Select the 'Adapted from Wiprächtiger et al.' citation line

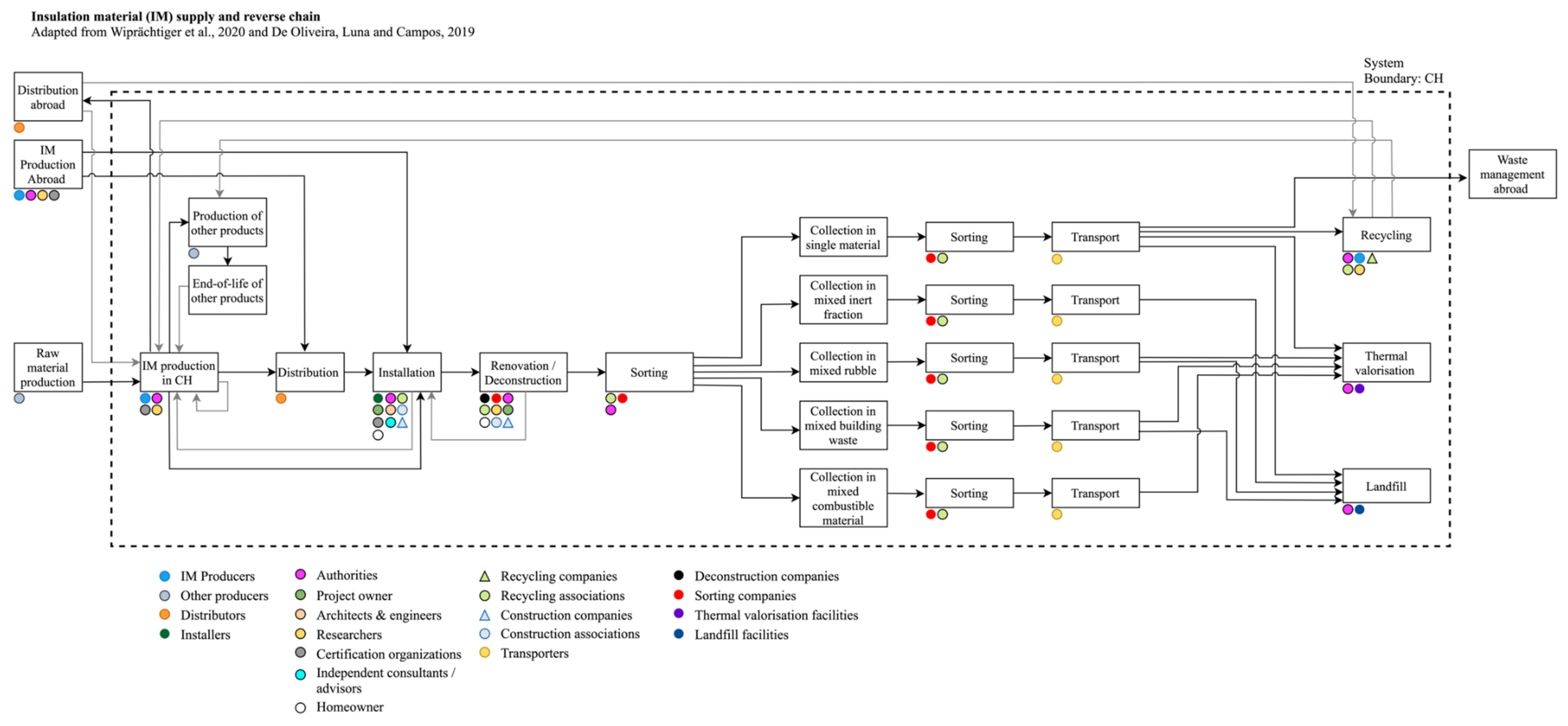click(253, 32)
